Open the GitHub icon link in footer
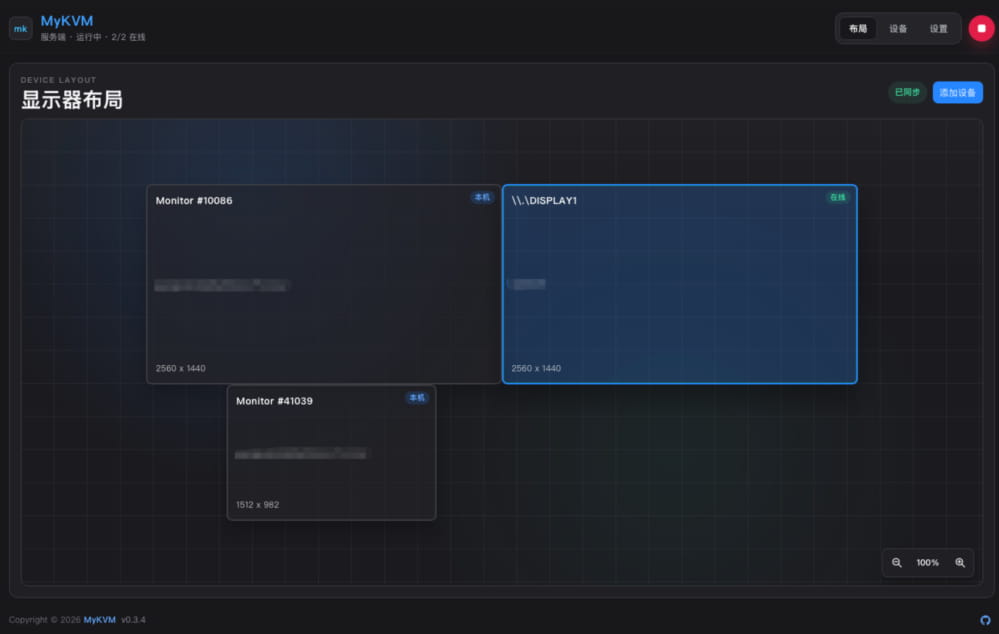 [985, 620]
